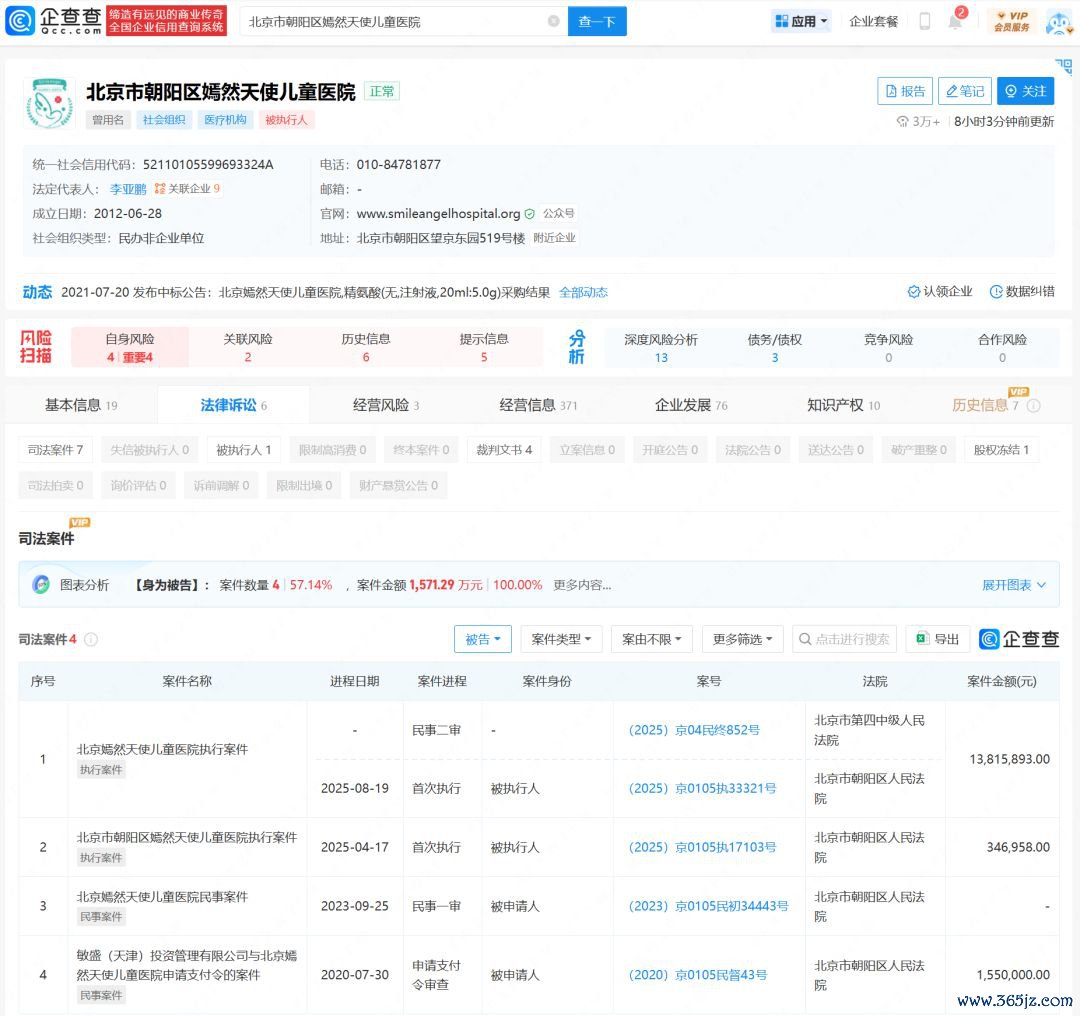Open the QR code corner icon

click(1064, 67)
